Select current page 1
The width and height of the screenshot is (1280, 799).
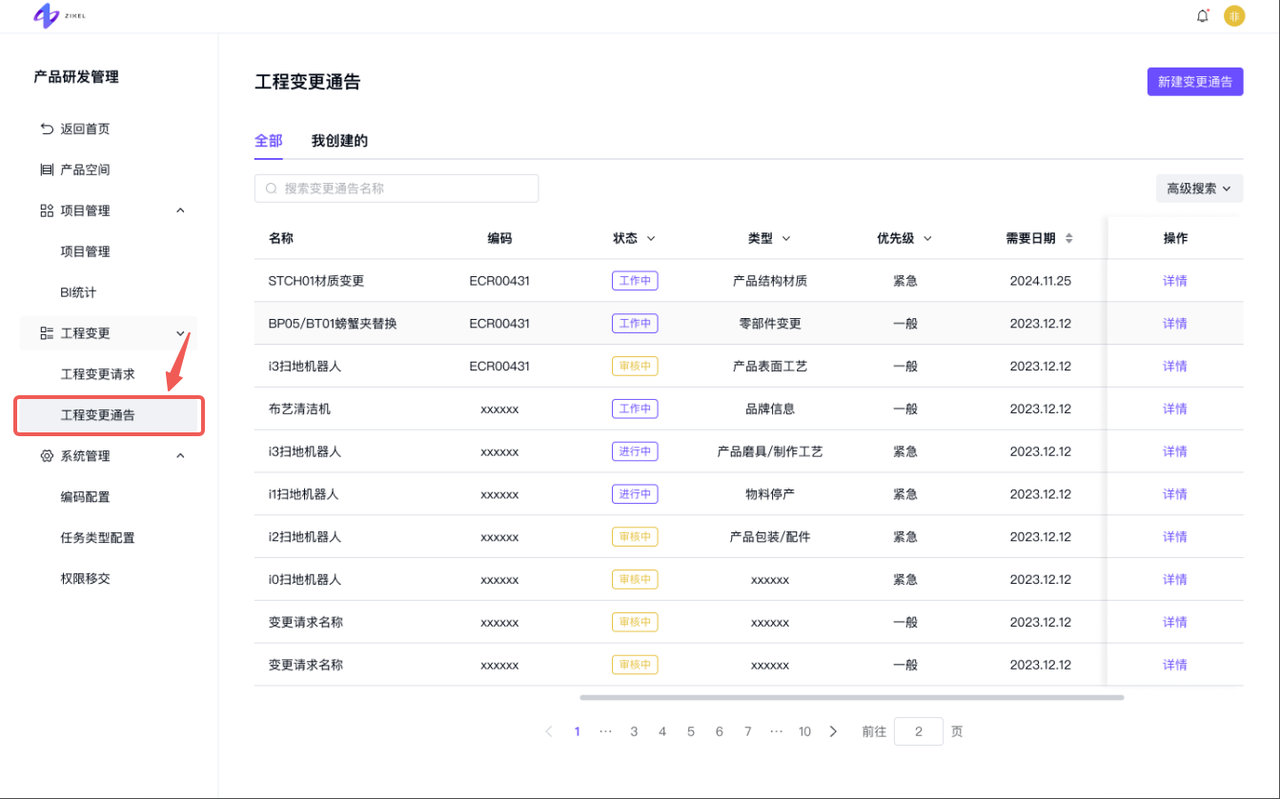[x=577, y=732]
